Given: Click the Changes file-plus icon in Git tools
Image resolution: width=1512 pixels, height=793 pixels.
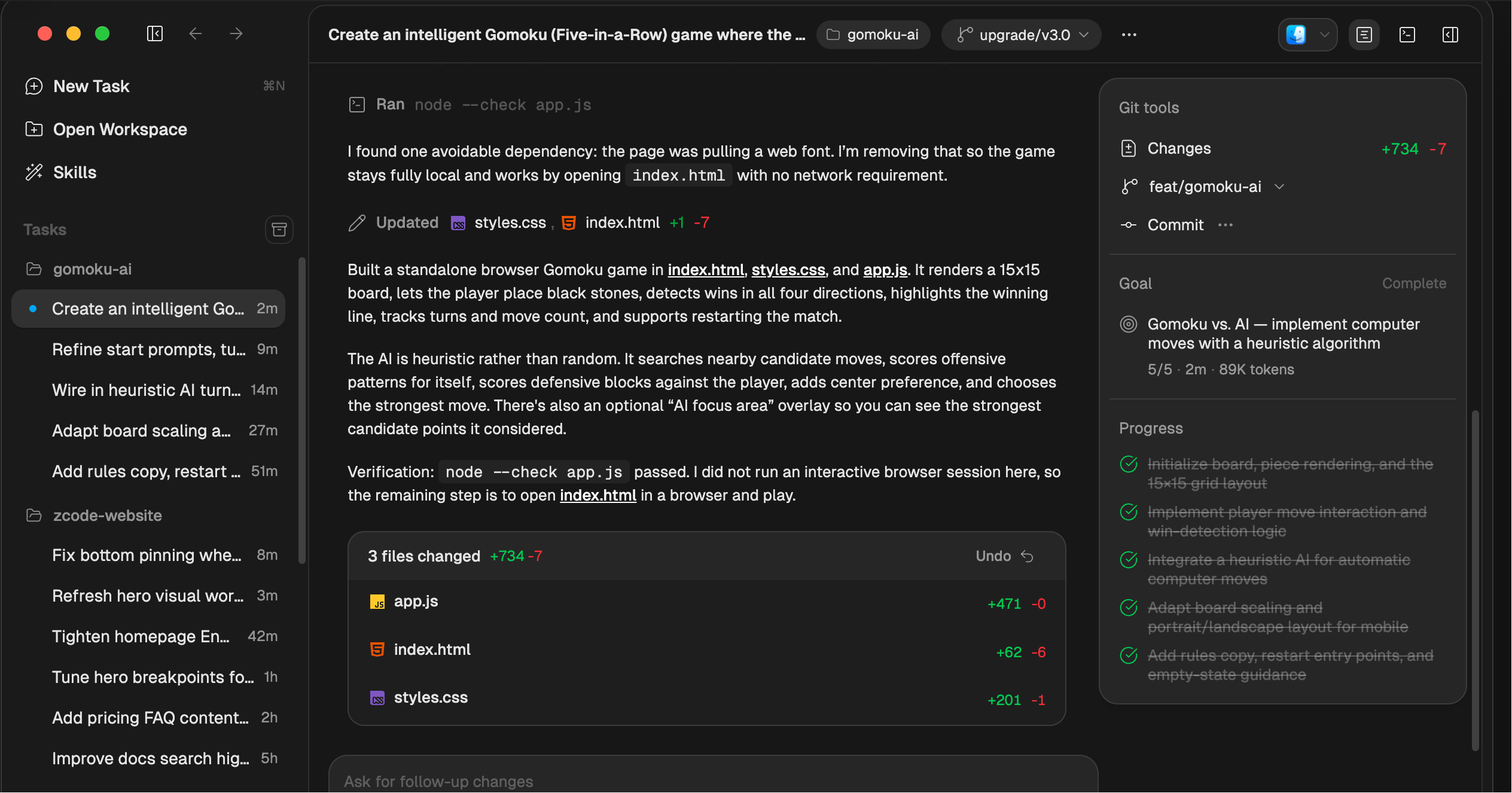Looking at the screenshot, I should click(1129, 148).
